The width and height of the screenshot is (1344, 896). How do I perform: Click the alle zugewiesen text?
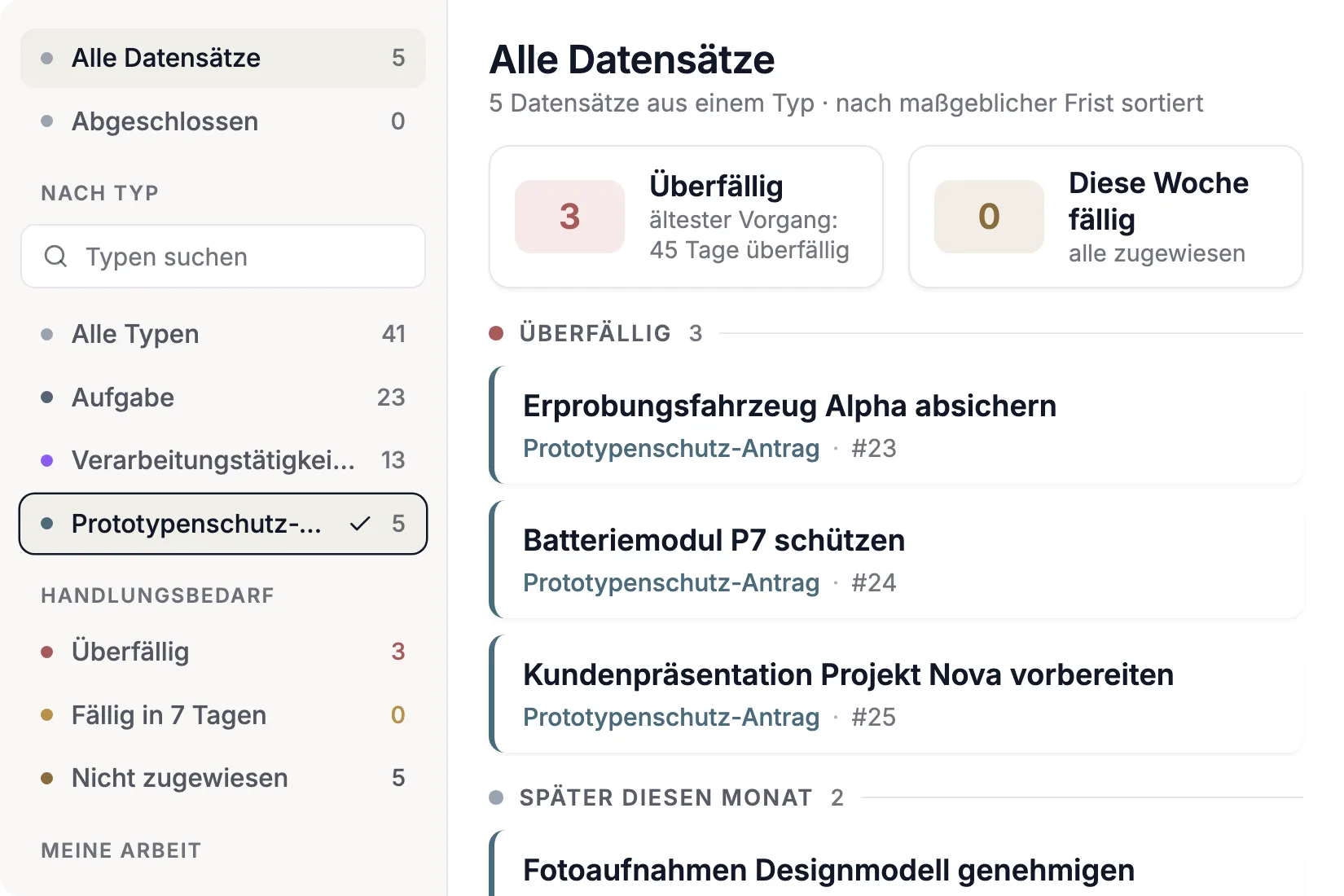click(x=1157, y=253)
